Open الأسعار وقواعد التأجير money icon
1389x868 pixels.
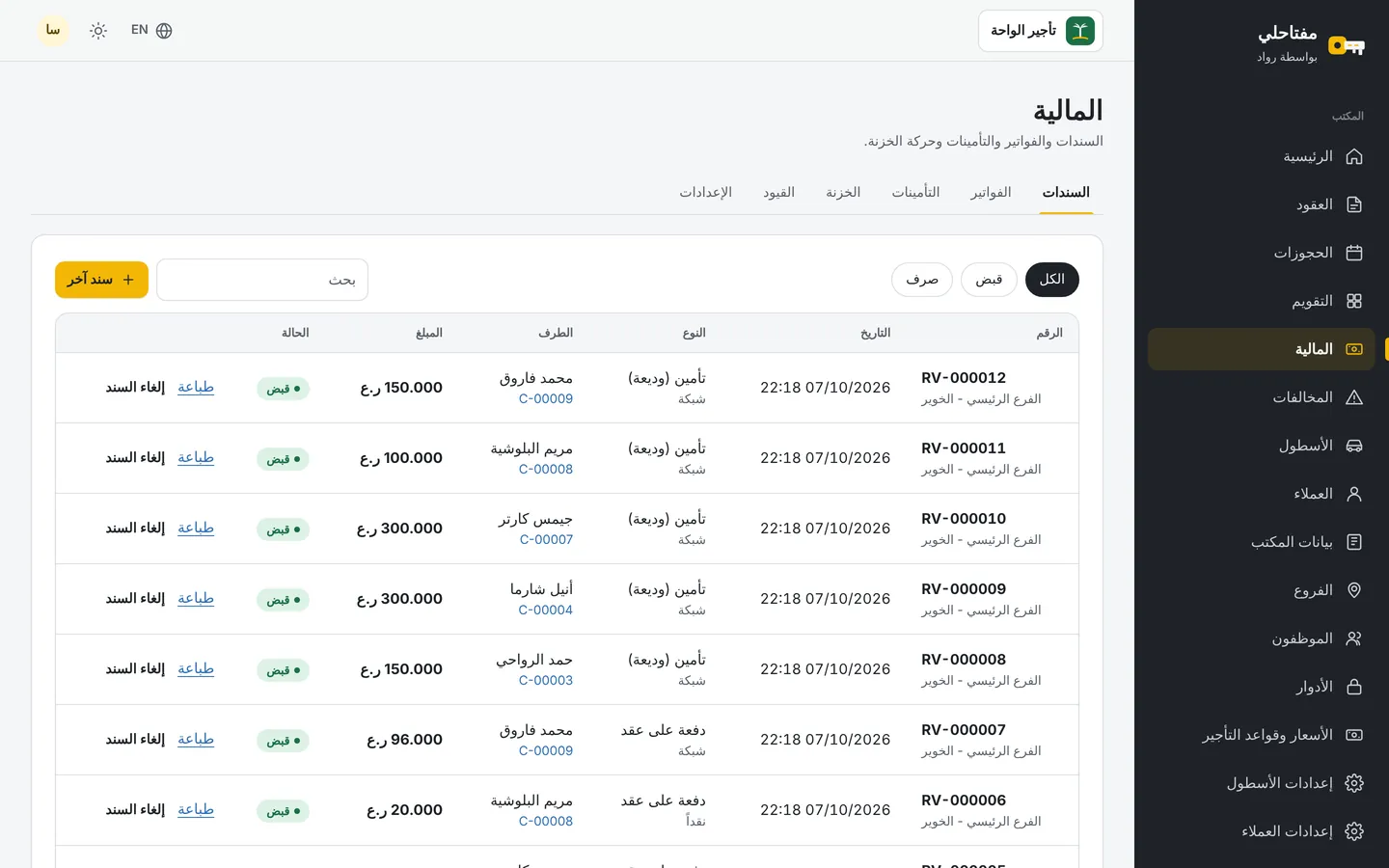coord(1354,735)
